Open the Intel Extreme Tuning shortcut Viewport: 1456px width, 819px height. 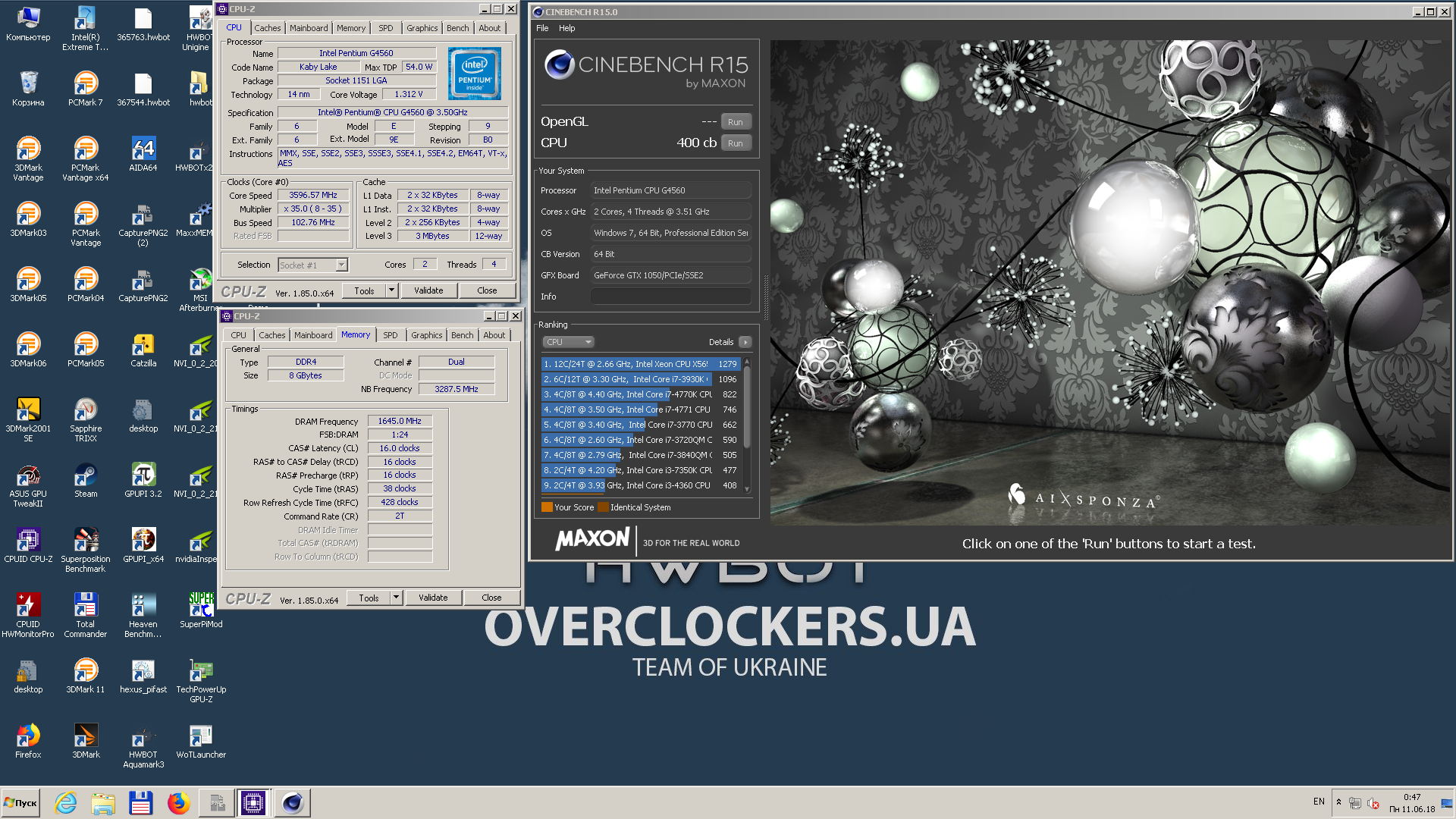pyautogui.click(x=86, y=29)
